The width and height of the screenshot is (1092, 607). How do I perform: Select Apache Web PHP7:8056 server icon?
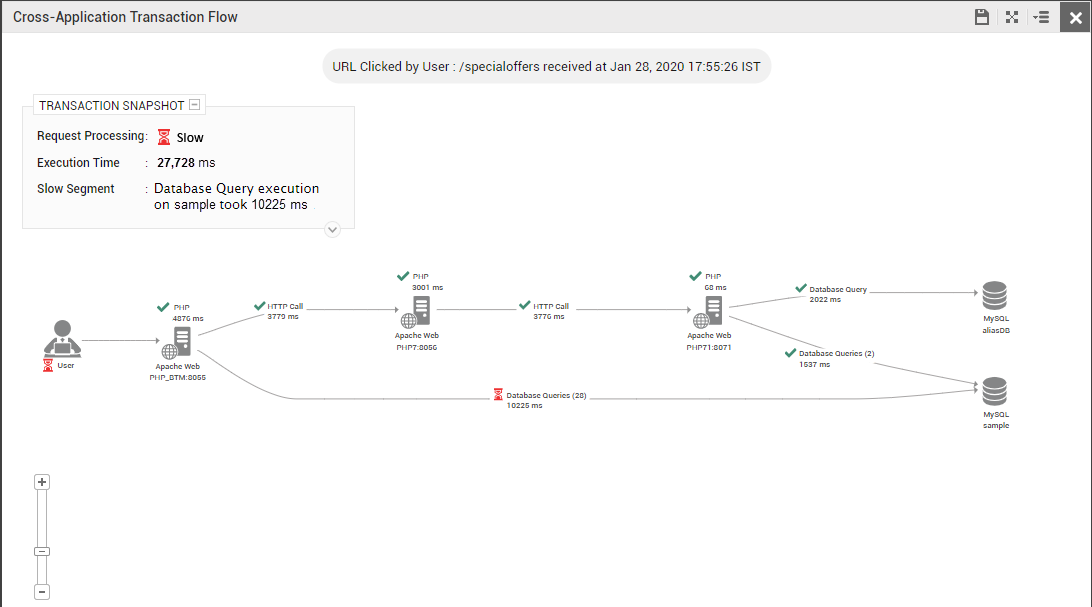(x=416, y=312)
